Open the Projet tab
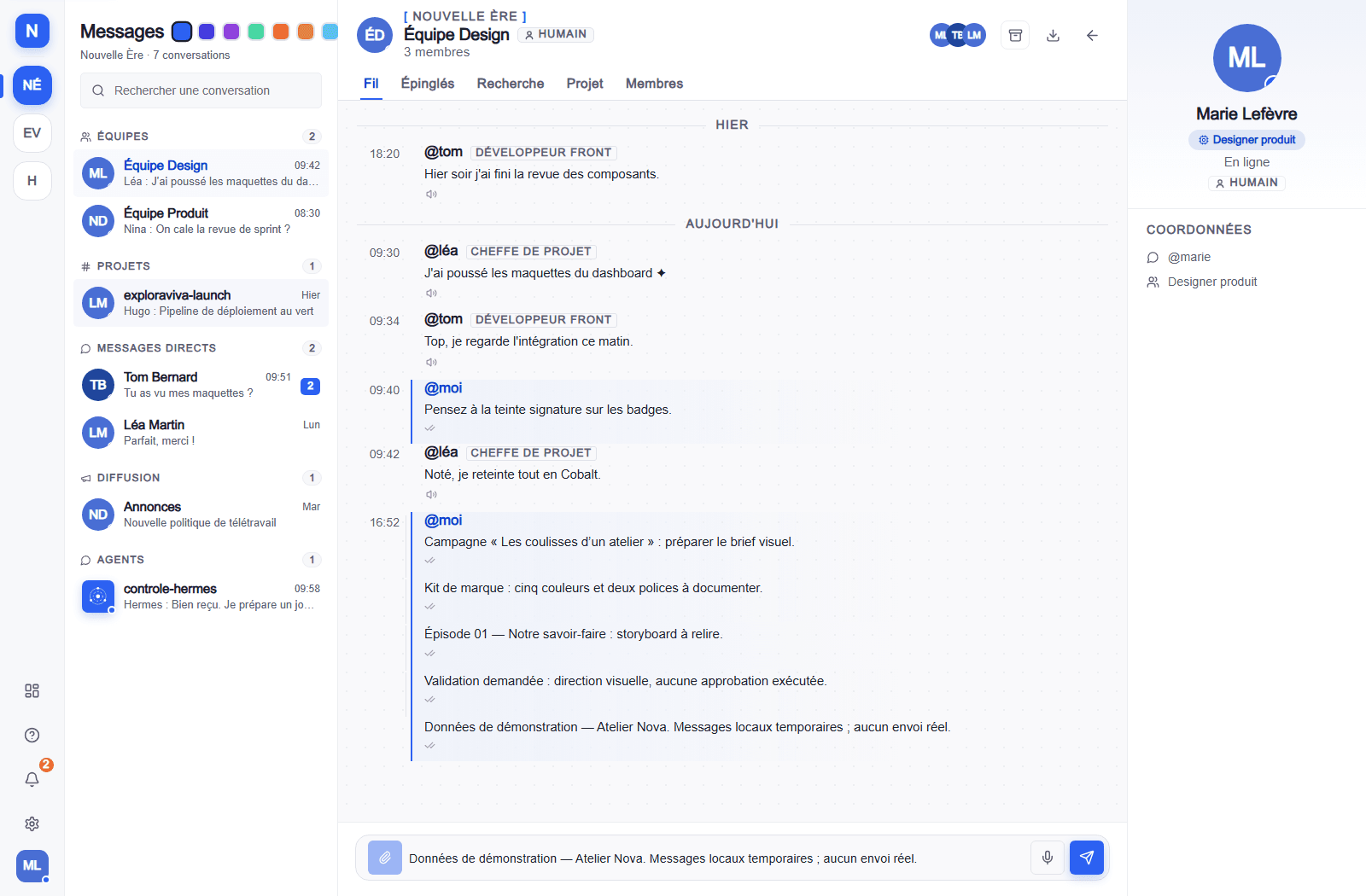 (585, 84)
